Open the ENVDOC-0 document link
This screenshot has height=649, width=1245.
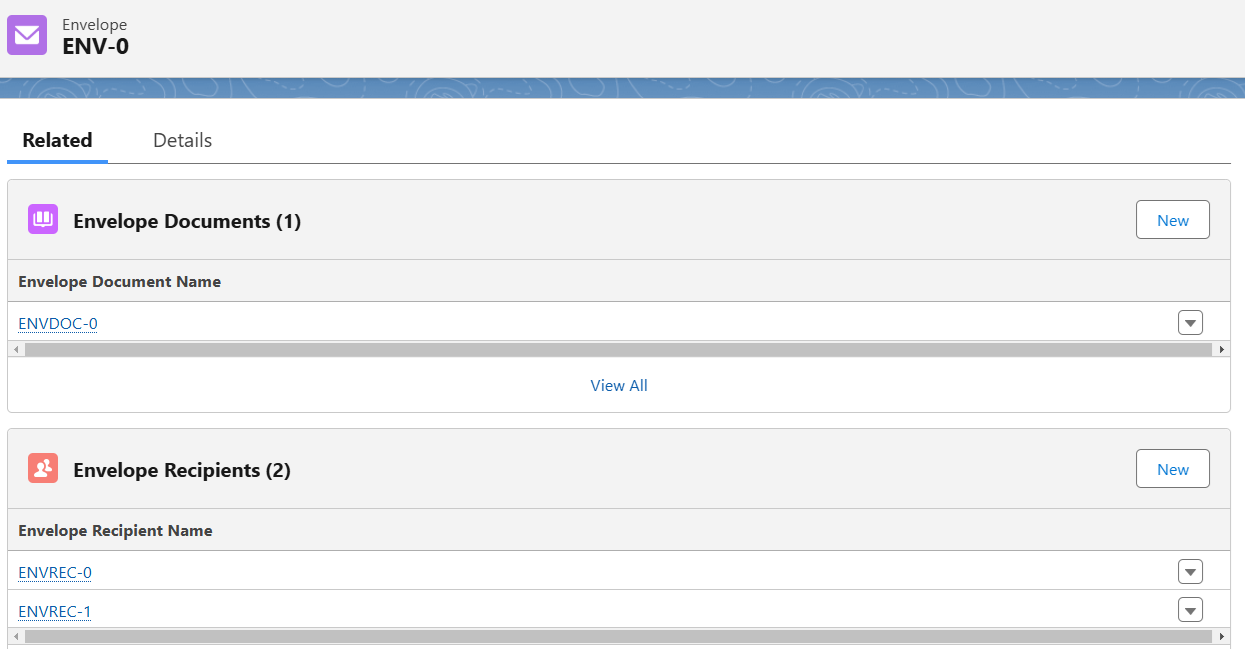tap(58, 323)
